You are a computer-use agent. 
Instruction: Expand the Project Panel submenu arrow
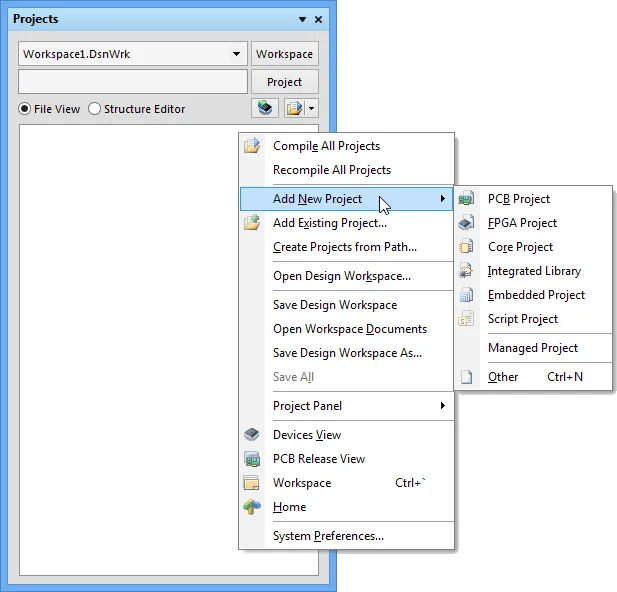click(x=443, y=405)
